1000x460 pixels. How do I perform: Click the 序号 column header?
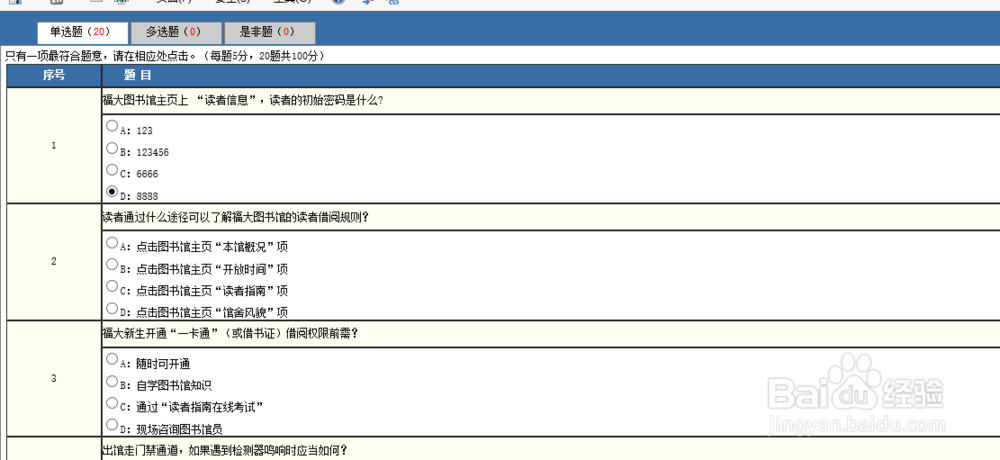coord(54,75)
